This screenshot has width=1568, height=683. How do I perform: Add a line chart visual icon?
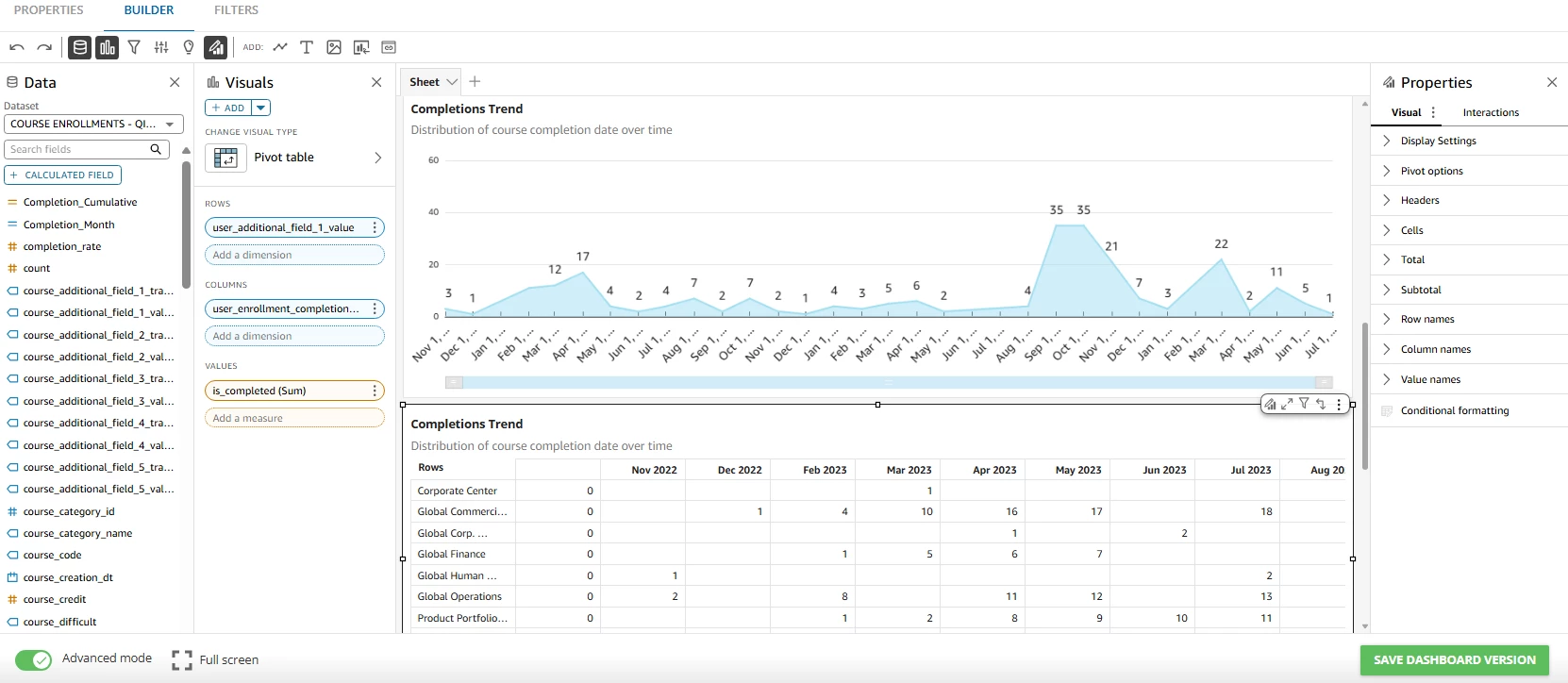point(280,47)
